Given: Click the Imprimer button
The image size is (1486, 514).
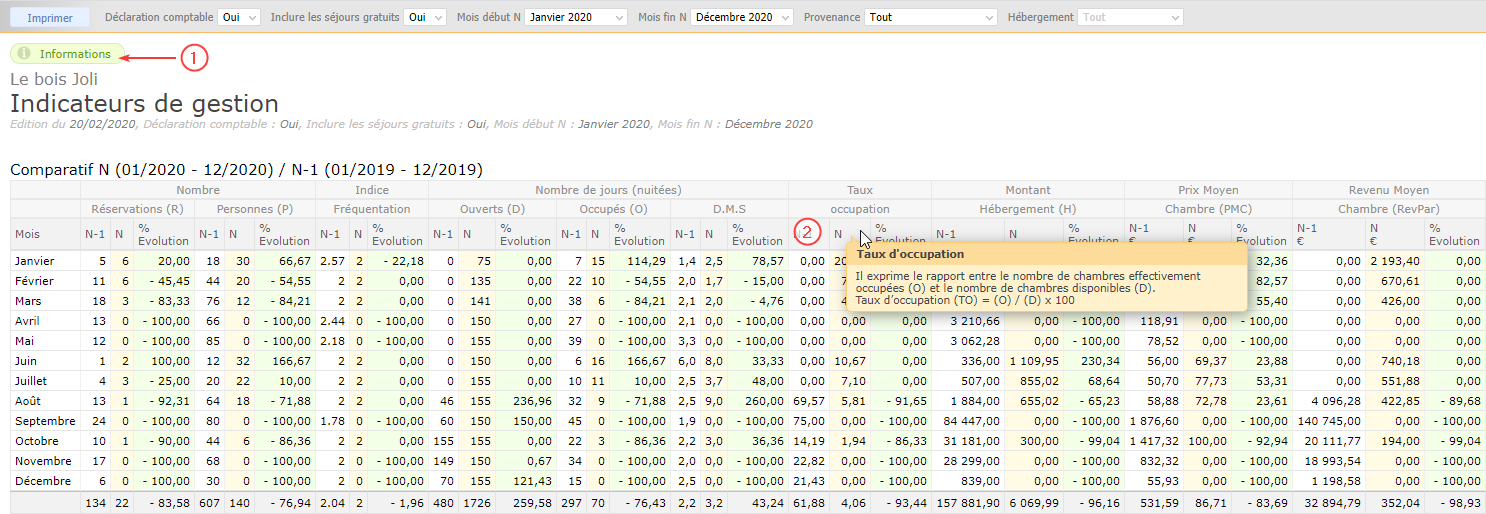Looking at the screenshot, I should pyautogui.click(x=49, y=17).
